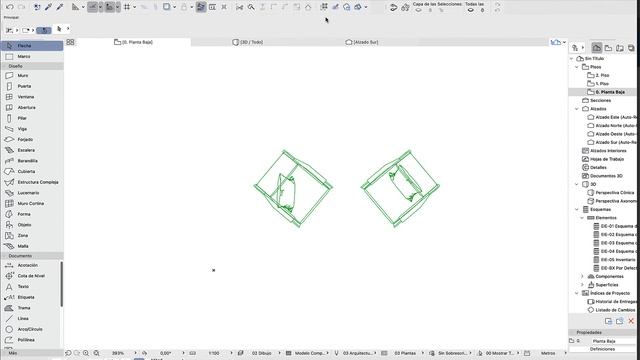
Task: Select the Lucernario skylight tool
Action: point(32,193)
